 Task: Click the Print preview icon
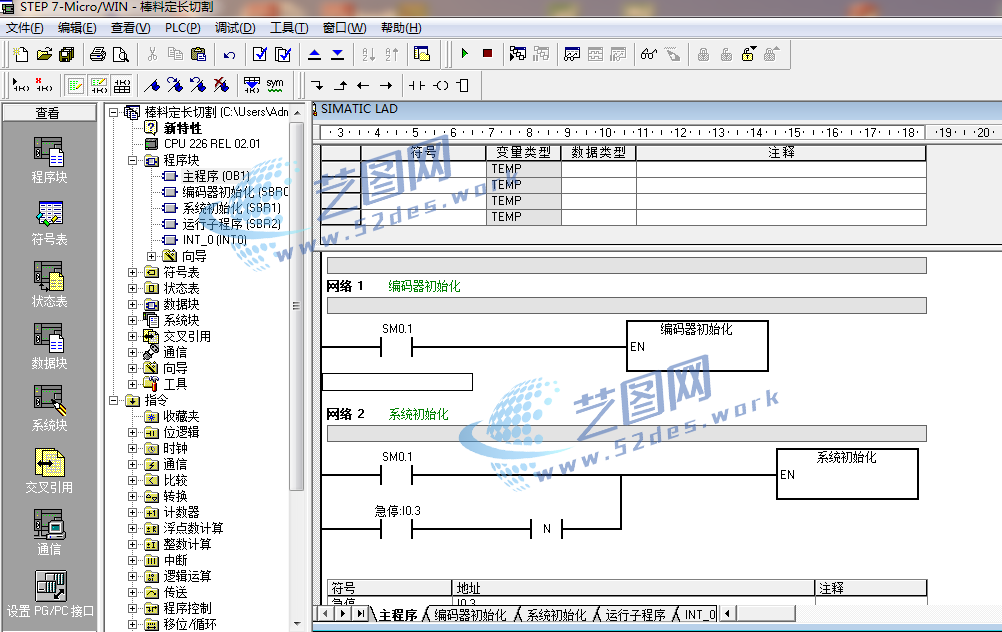(x=121, y=54)
